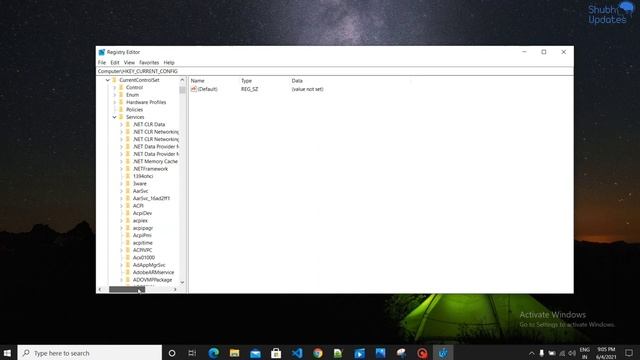This screenshot has height=360, width=640.
Task: Expand the AdAppMgrSvc node
Action: [x=122, y=265]
